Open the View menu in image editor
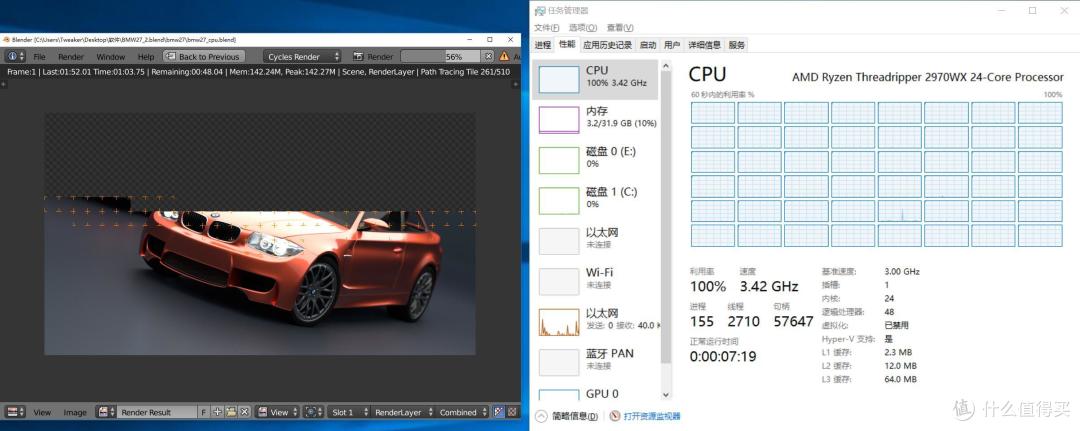This screenshot has height=431, width=1080. click(42, 412)
